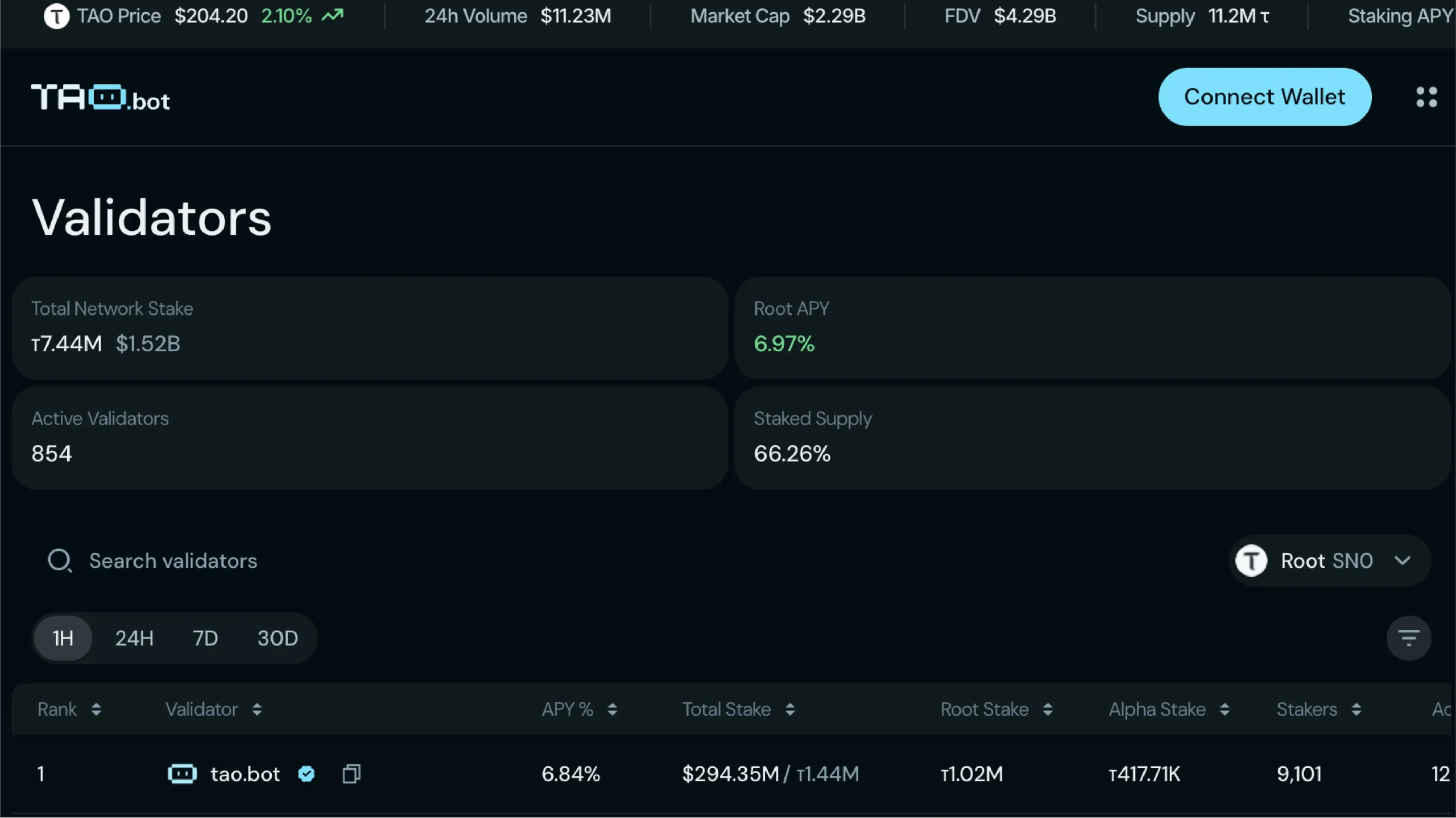Click the TAO coin icon in ticker

(x=56, y=16)
